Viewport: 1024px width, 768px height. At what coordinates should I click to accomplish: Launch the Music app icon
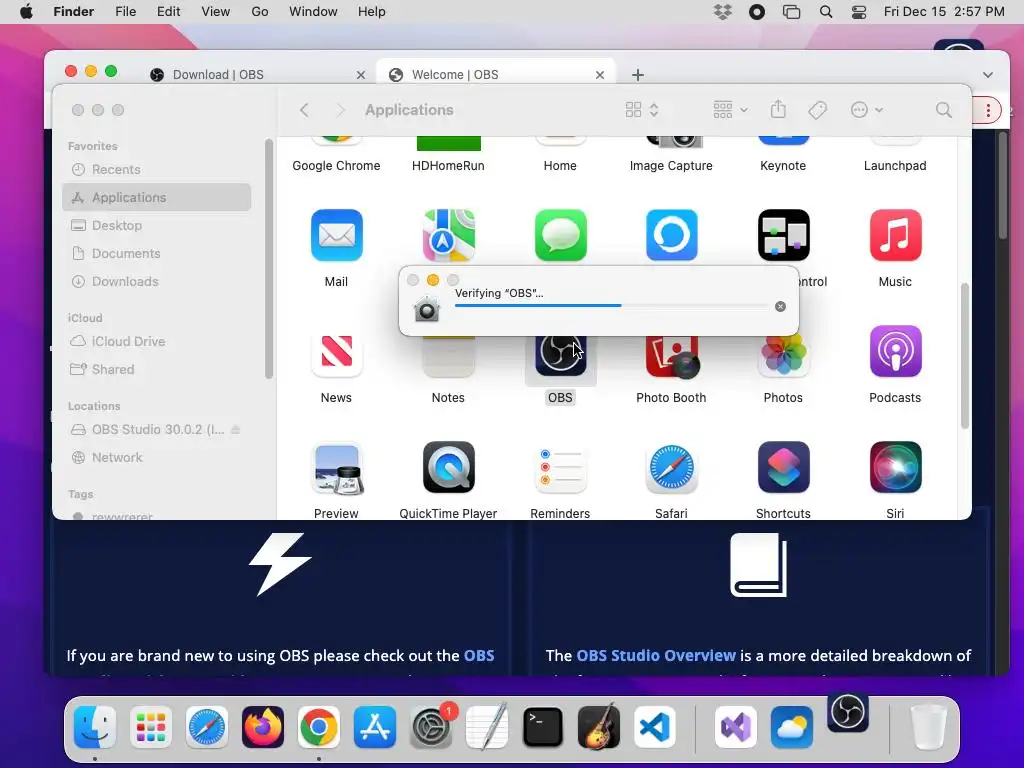coord(895,235)
